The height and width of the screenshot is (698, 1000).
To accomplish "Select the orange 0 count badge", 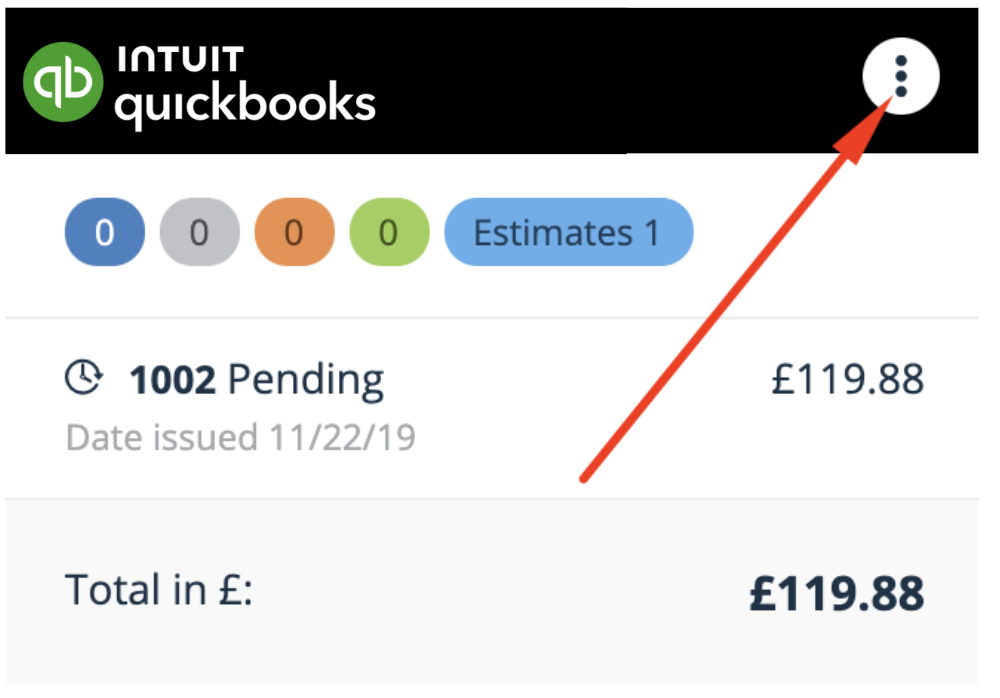I will (294, 232).
